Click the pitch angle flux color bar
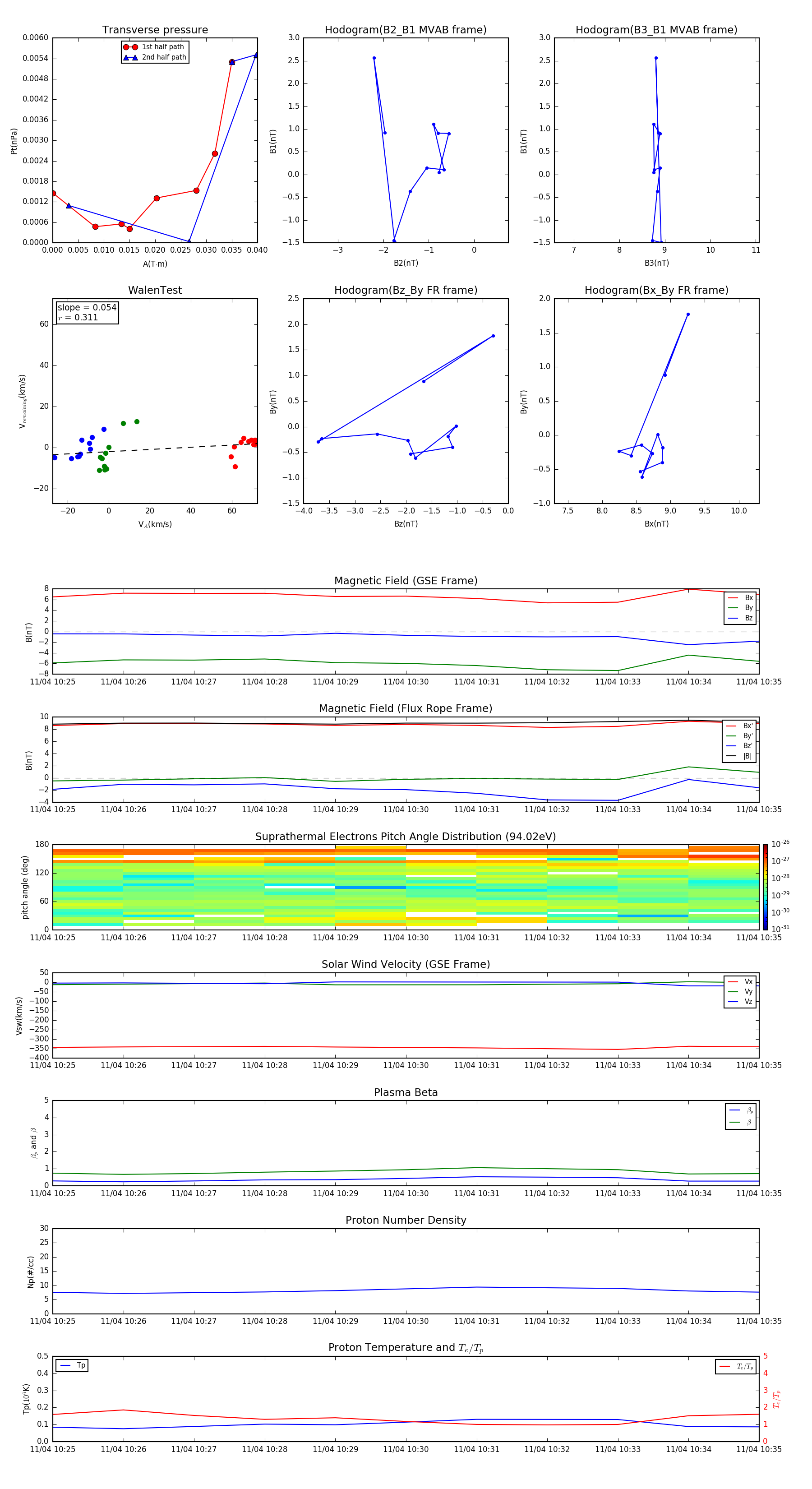 (765, 887)
